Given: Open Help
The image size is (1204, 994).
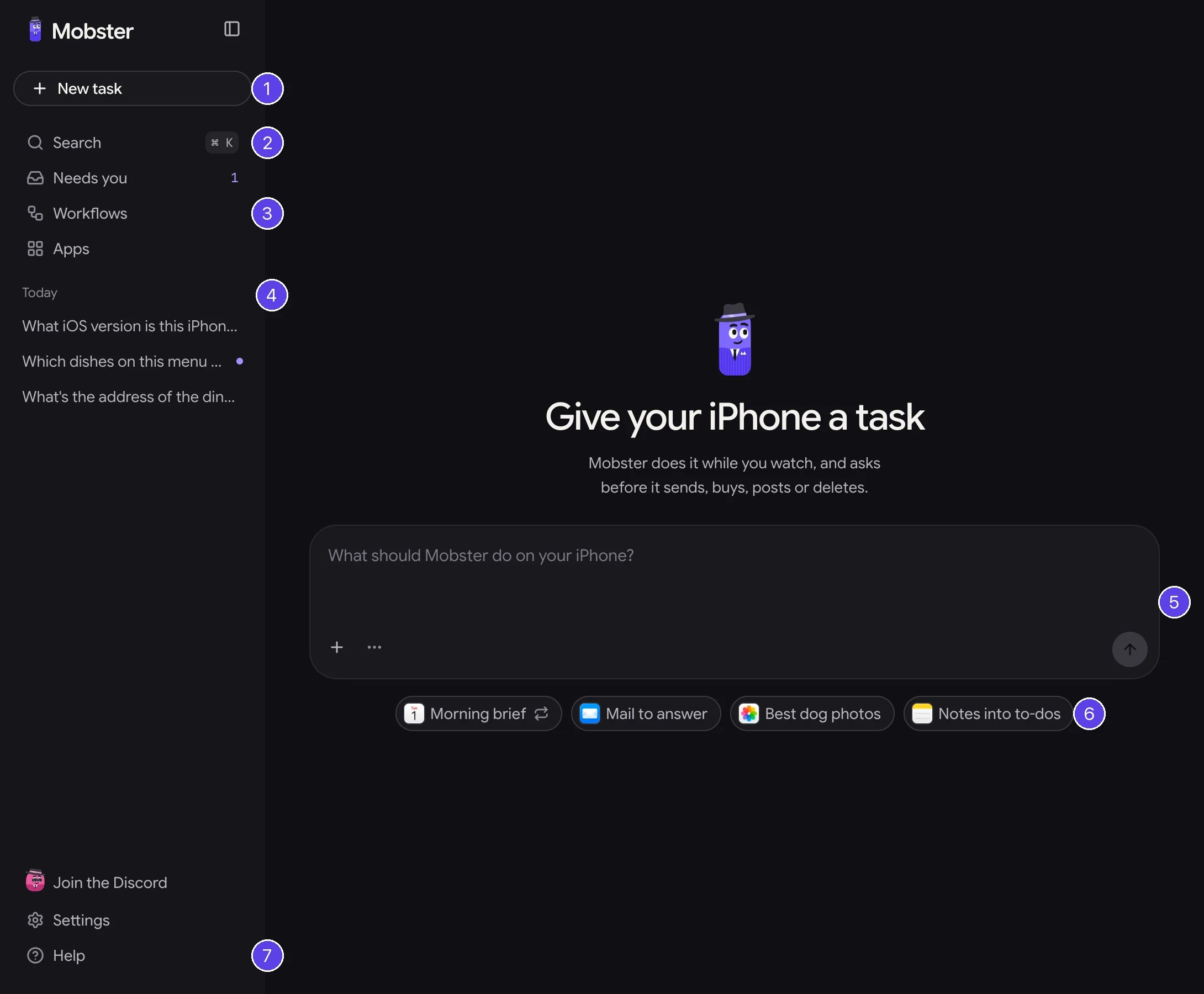Looking at the screenshot, I should tap(132, 956).
